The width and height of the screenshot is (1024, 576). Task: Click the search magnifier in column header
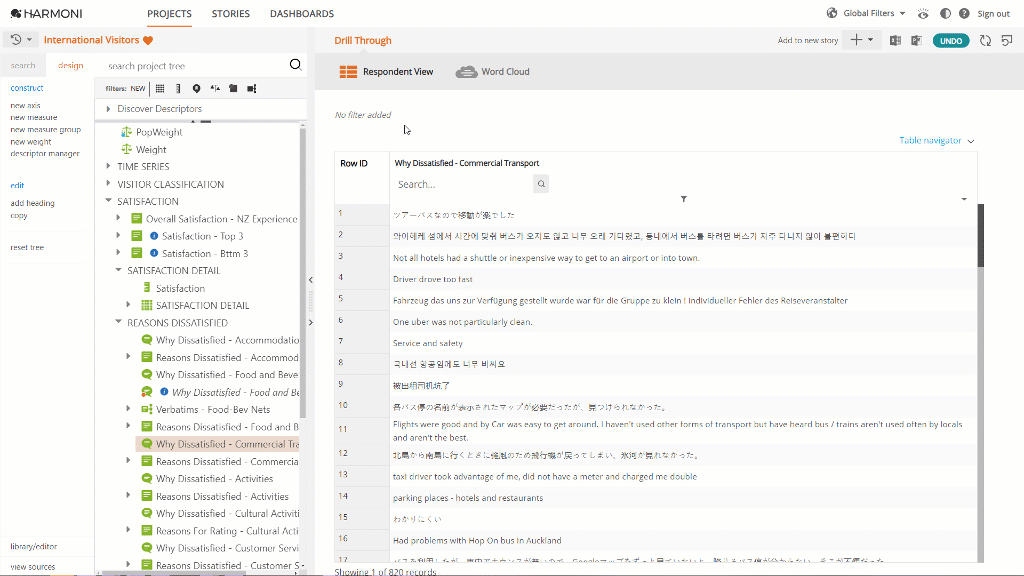(541, 184)
